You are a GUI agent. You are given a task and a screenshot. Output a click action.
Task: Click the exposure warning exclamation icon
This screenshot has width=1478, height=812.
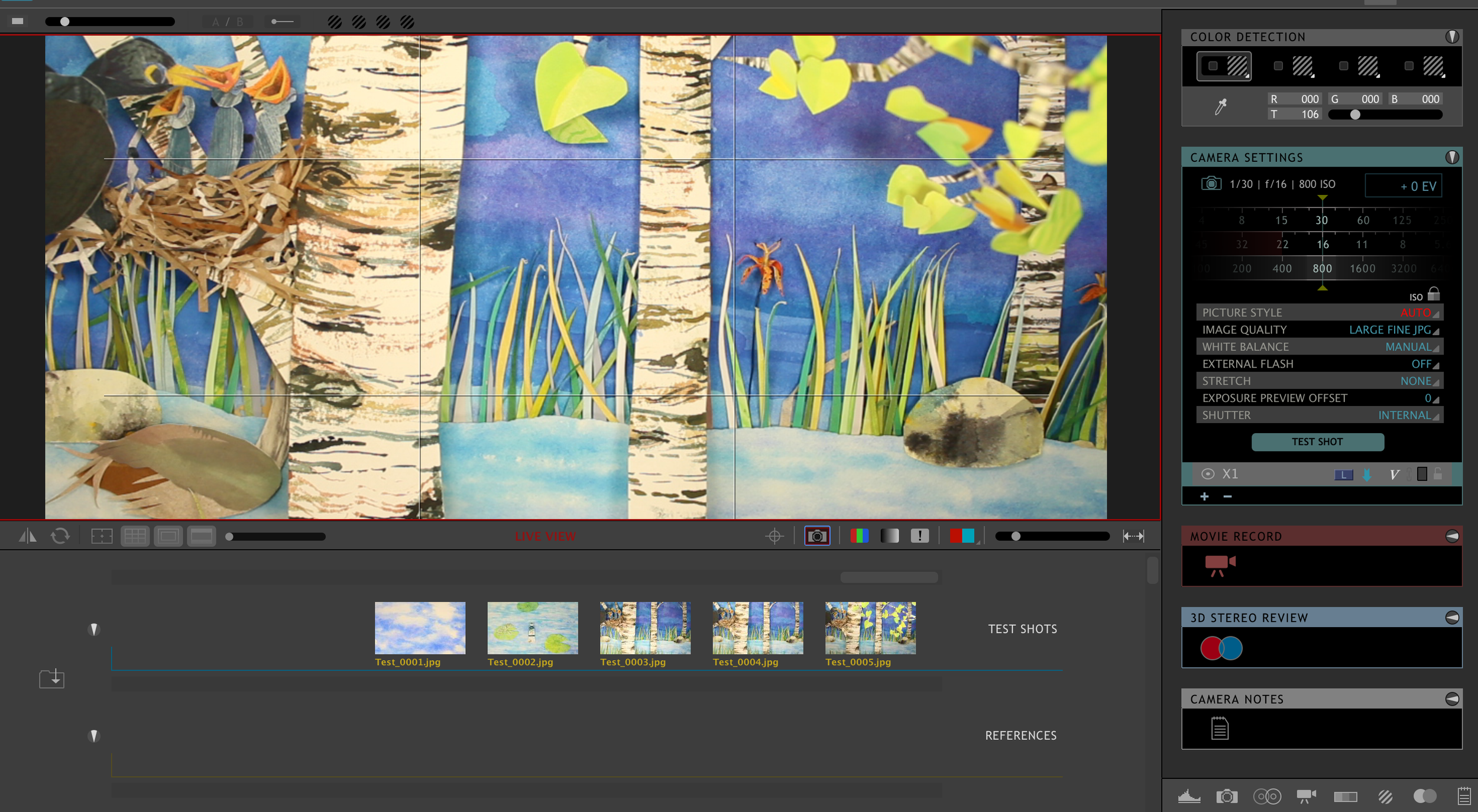coord(919,536)
